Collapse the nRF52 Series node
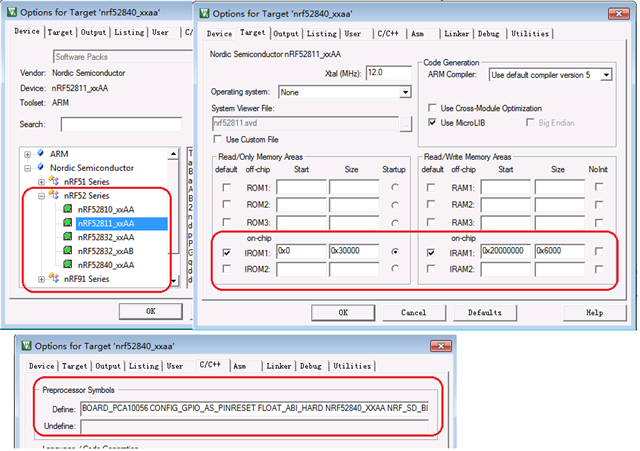 pos(41,196)
